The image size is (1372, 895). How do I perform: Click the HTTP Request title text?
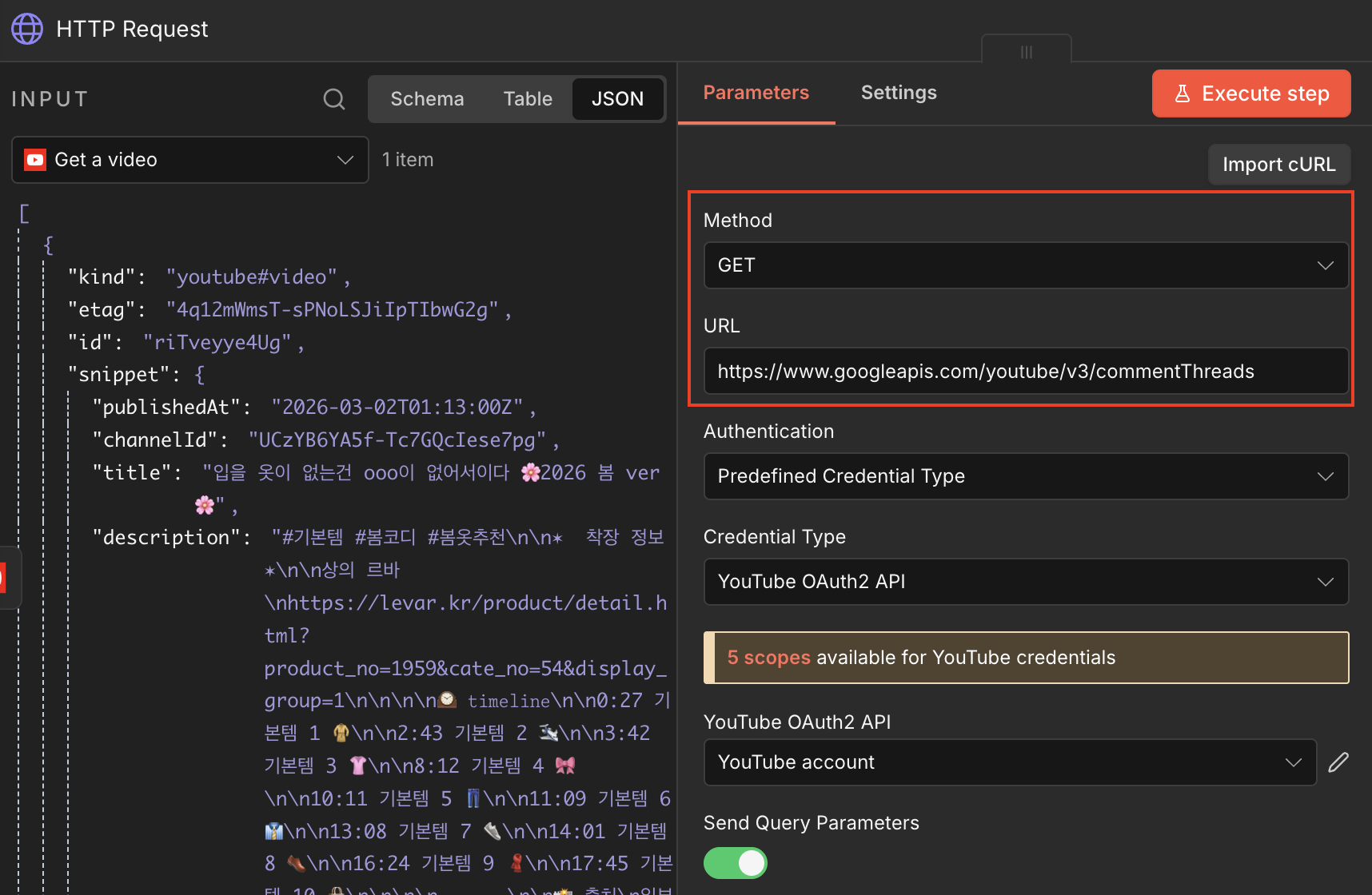point(132,29)
